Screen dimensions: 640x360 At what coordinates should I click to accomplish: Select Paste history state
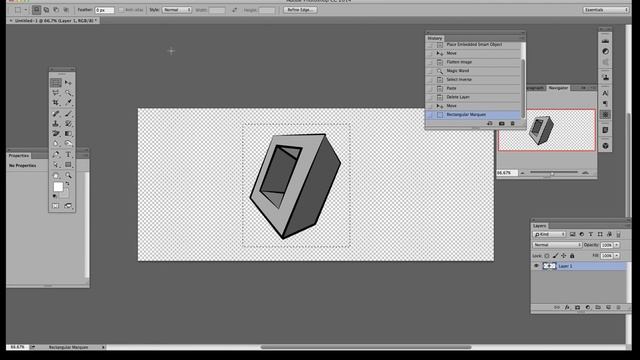click(473, 88)
